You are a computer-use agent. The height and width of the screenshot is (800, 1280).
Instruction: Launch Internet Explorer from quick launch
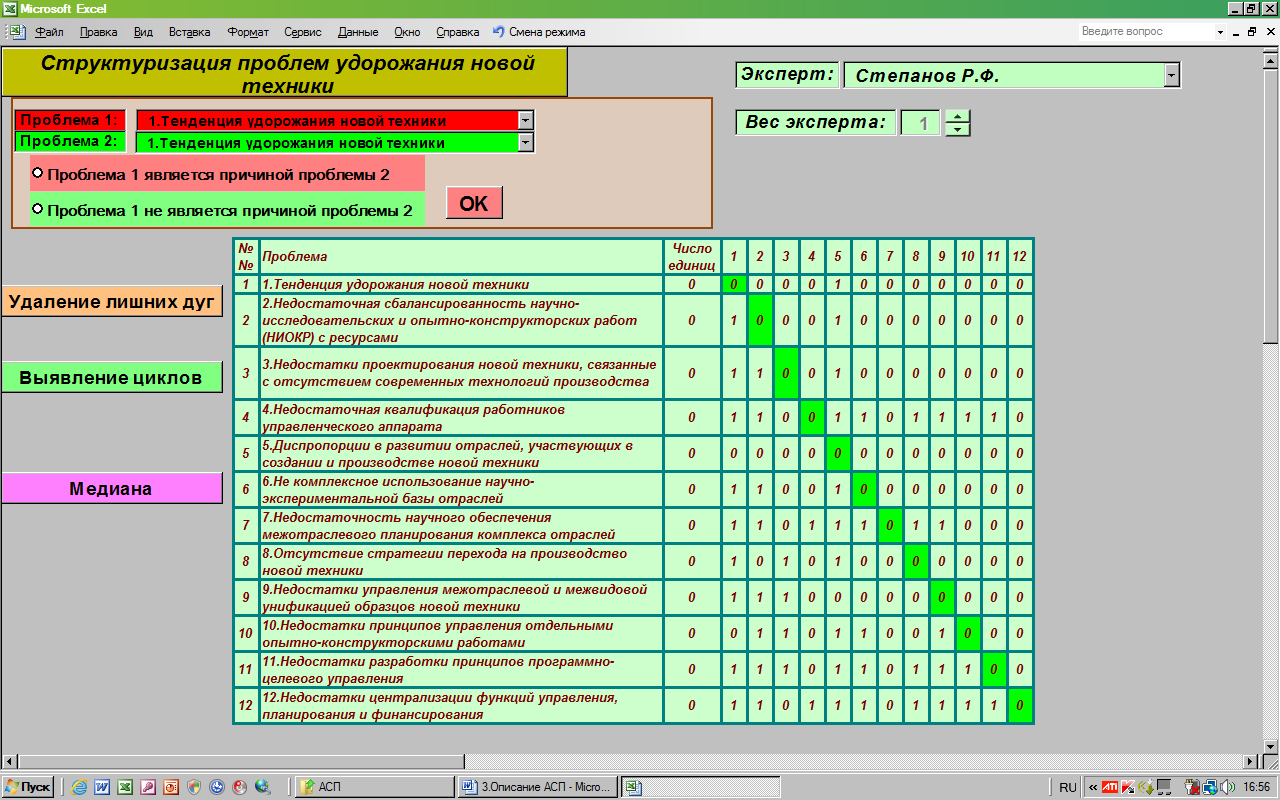pos(80,787)
